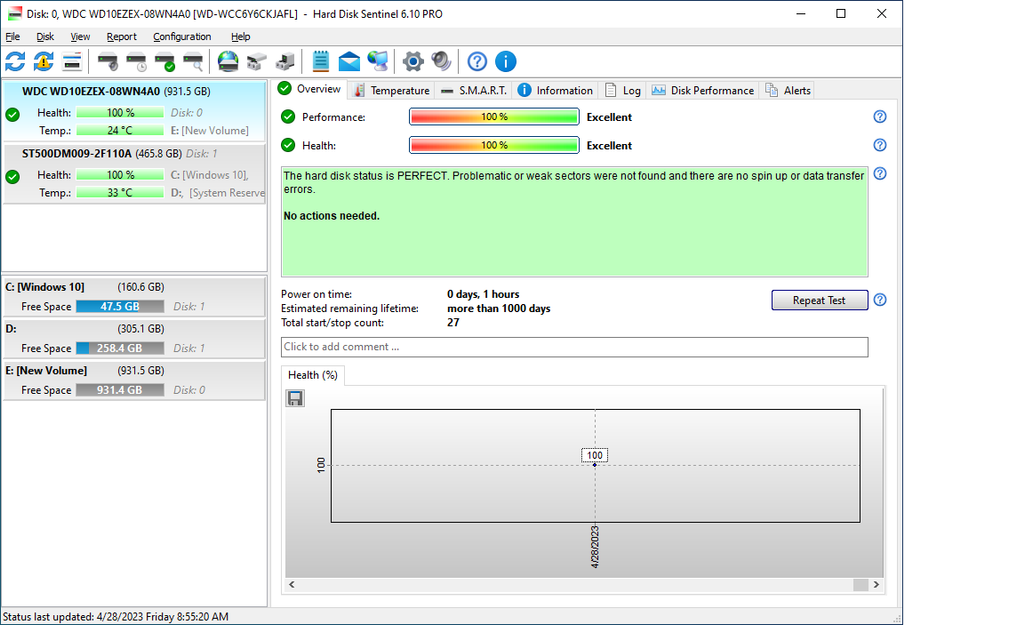Click the graph scrollbar right arrow
This screenshot has width=1024, height=625.
876,585
